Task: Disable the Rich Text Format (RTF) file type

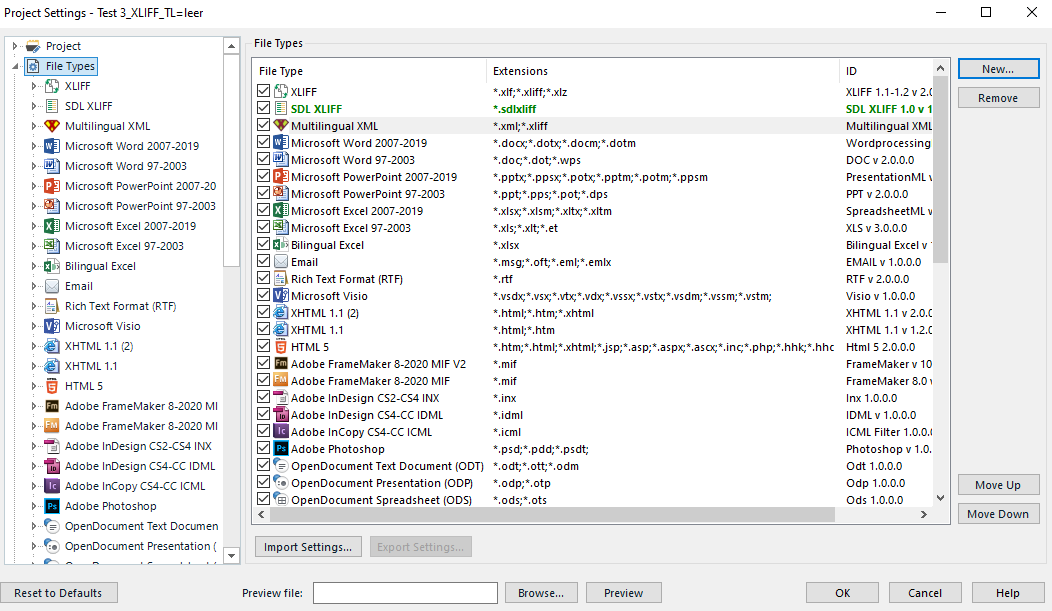Action: (x=262, y=278)
